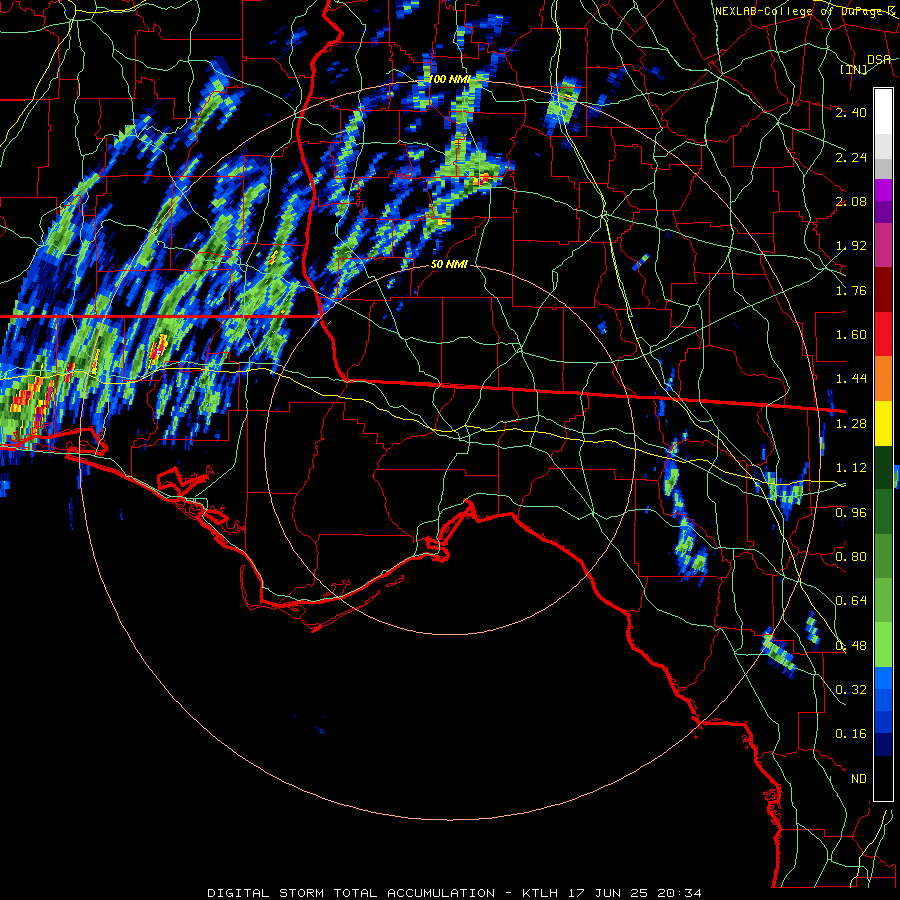Pick the orange legend swatch
This screenshot has width=900, height=900.
[x=883, y=379]
